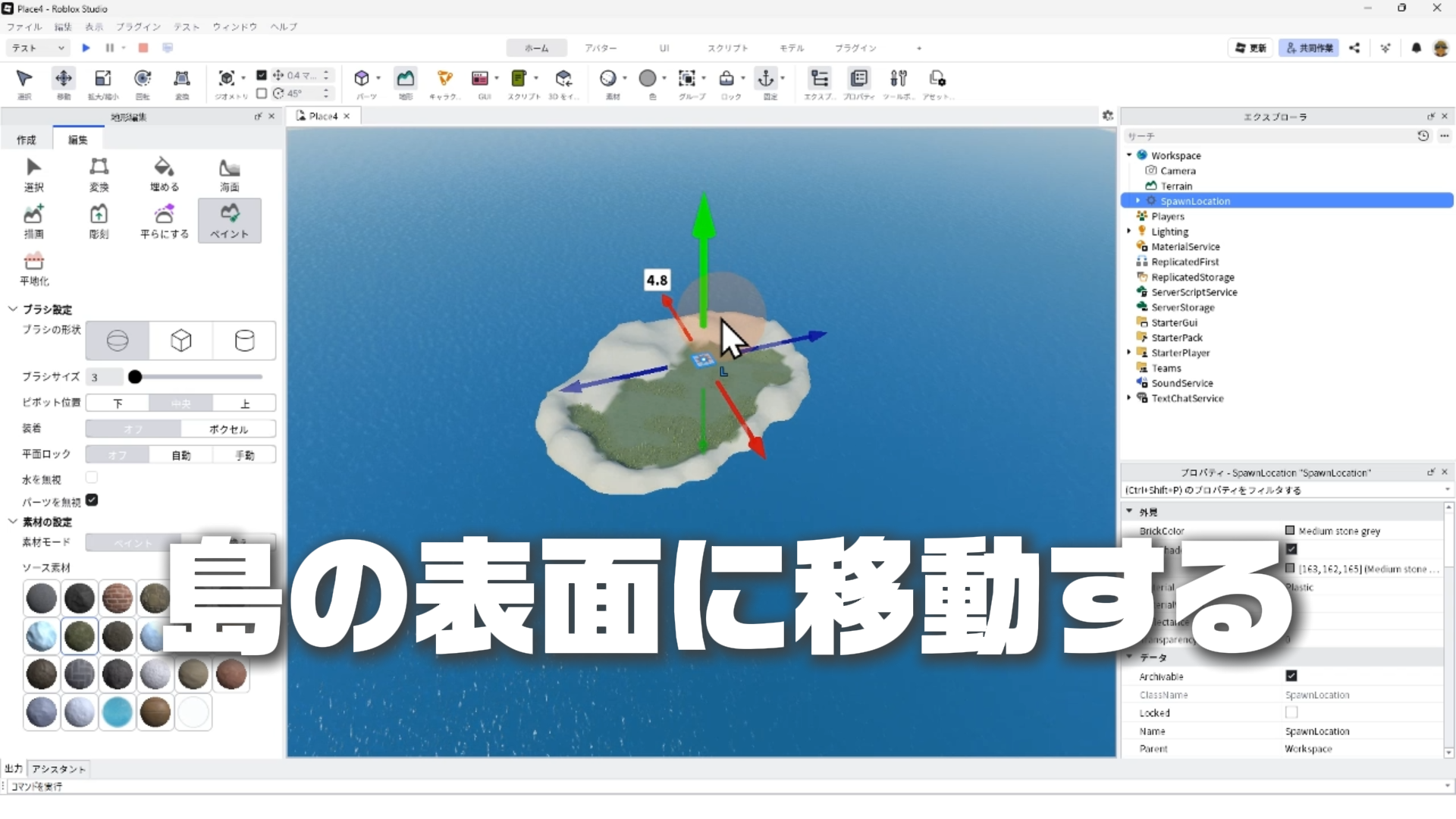1456x819 pixels.
Task: Select the Move tool in the toolbar
Action: (64, 79)
